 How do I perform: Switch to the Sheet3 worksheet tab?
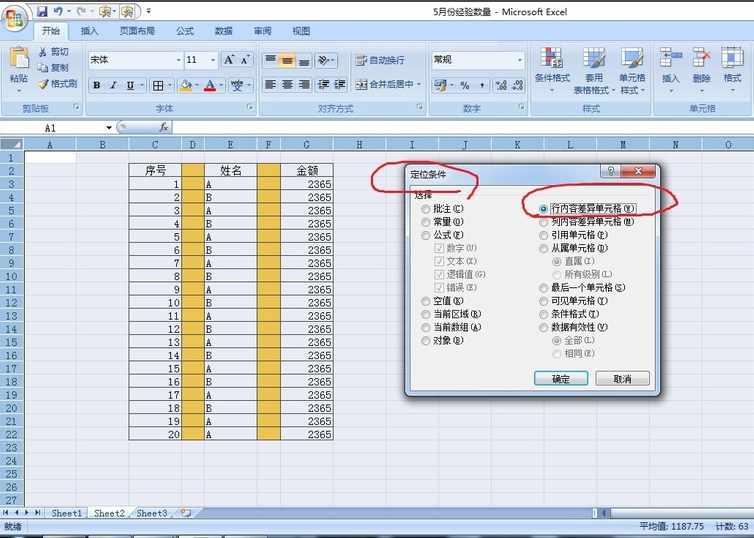[152, 513]
